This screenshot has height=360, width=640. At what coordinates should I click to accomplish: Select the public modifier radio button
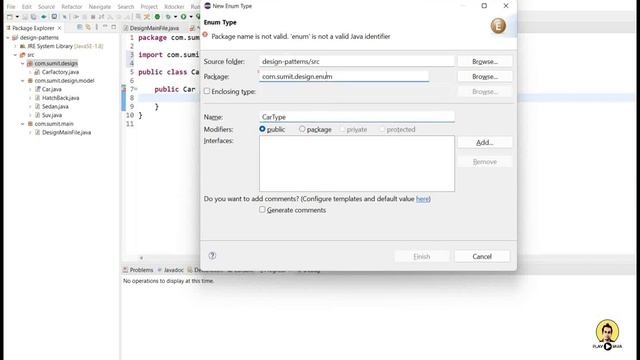click(x=262, y=129)
